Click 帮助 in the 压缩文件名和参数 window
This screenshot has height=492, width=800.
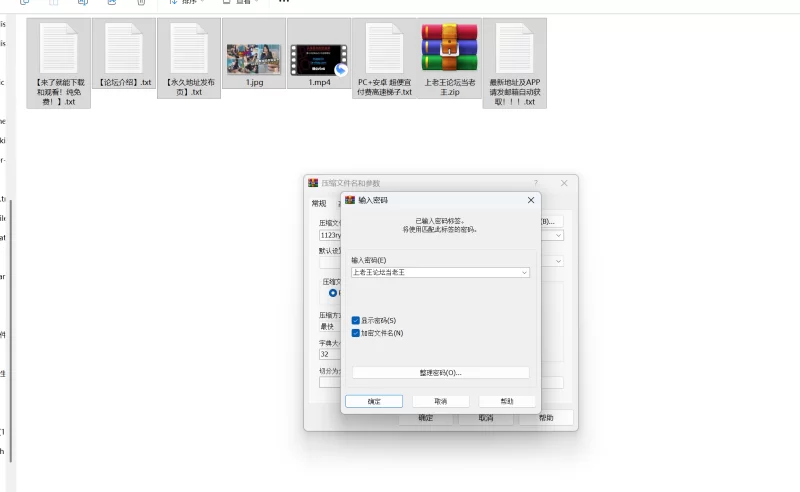pos(546,418)
